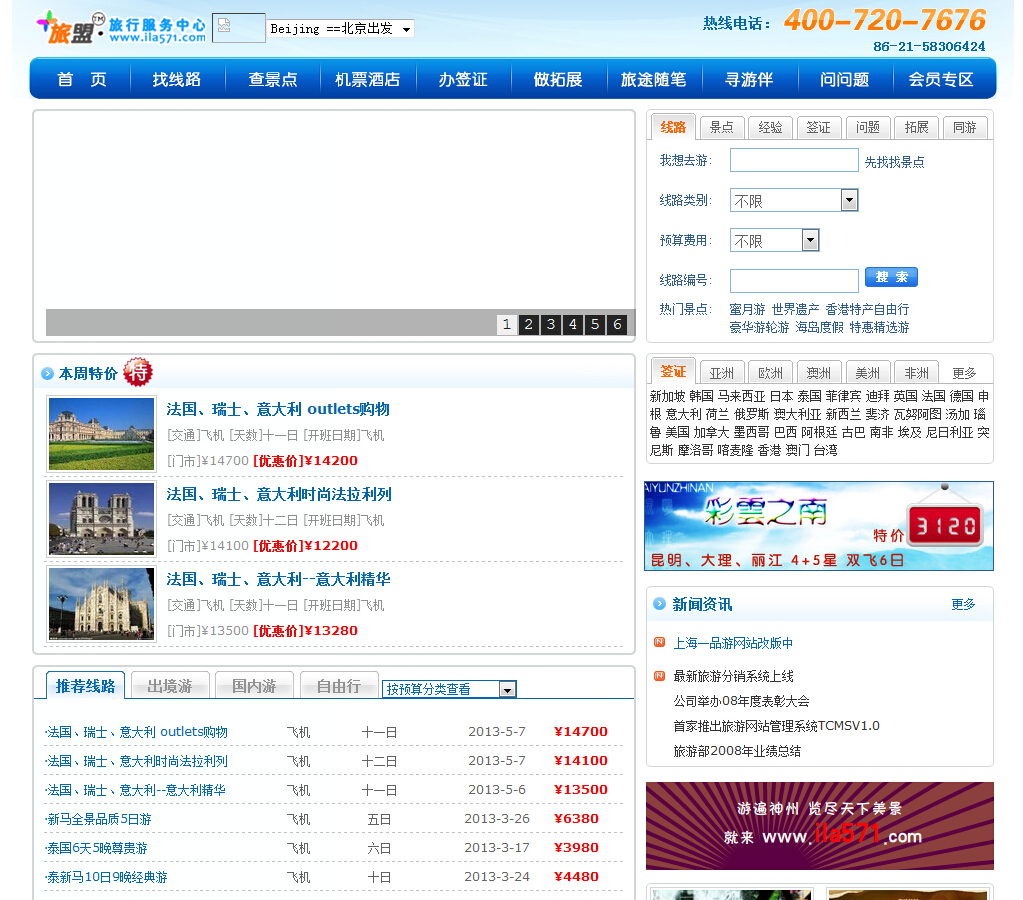
Task: Open Milan cathedral thumbnail for 意大利精华 tour
Action: pos(101,604)
